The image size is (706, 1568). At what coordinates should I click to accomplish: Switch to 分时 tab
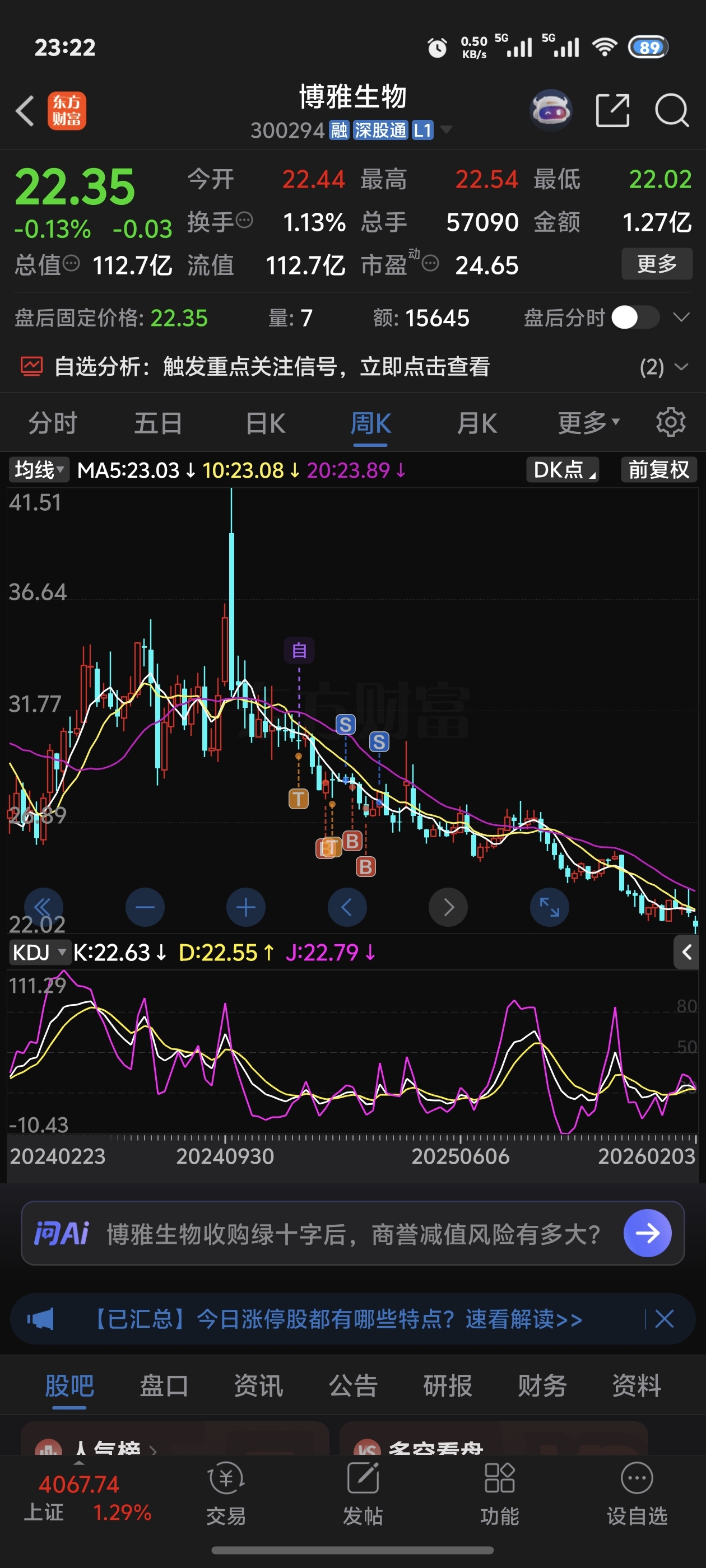pos(53,422)
